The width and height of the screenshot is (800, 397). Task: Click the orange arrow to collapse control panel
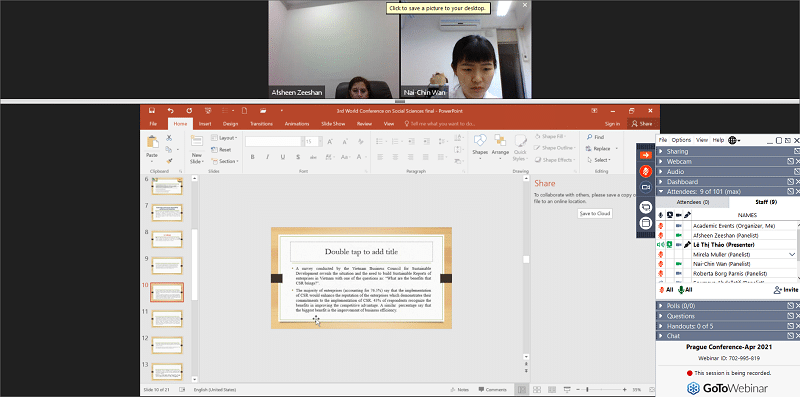(646, 155)
